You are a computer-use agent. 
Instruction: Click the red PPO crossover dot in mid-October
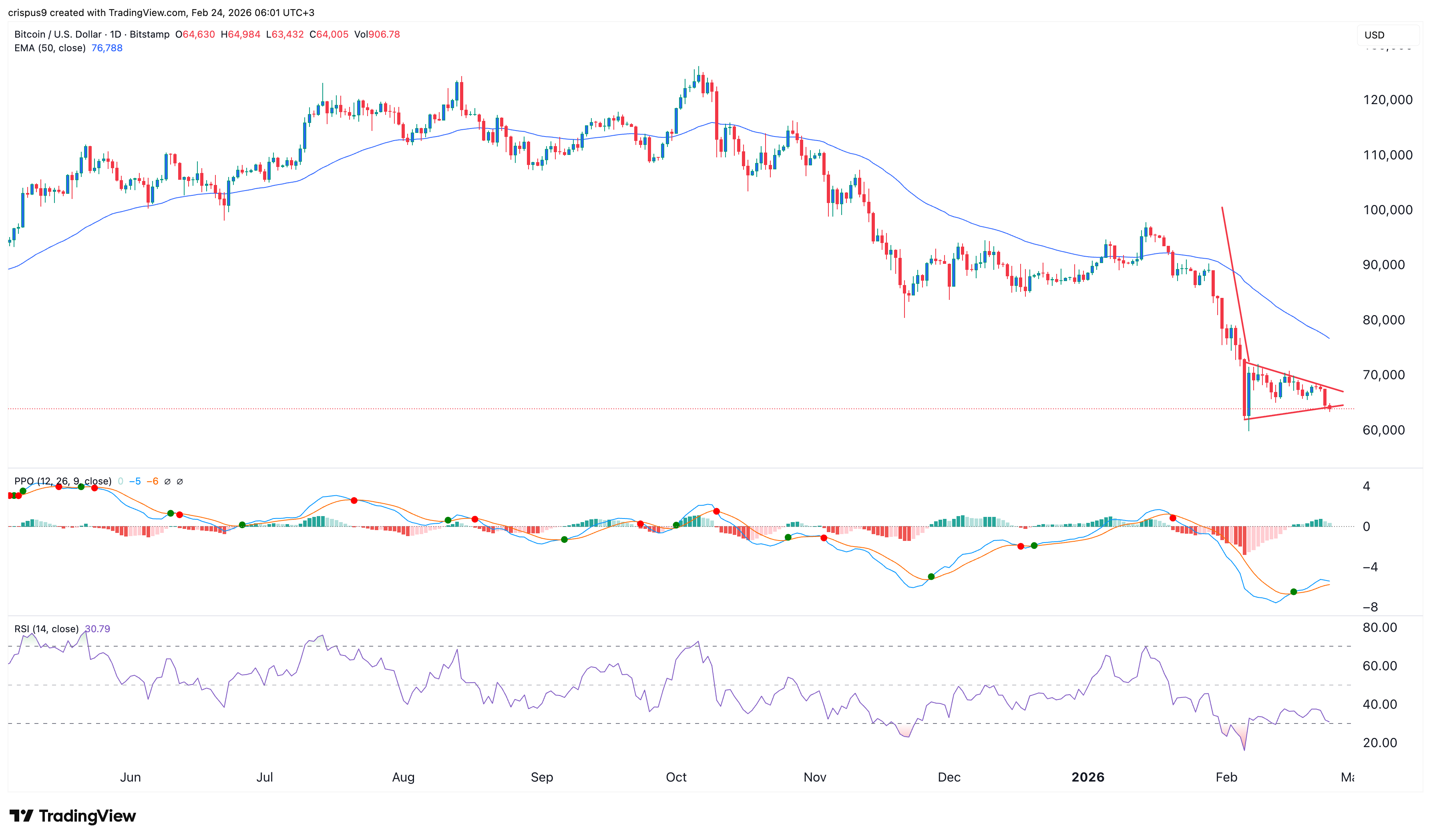click(x=717, y=511)
